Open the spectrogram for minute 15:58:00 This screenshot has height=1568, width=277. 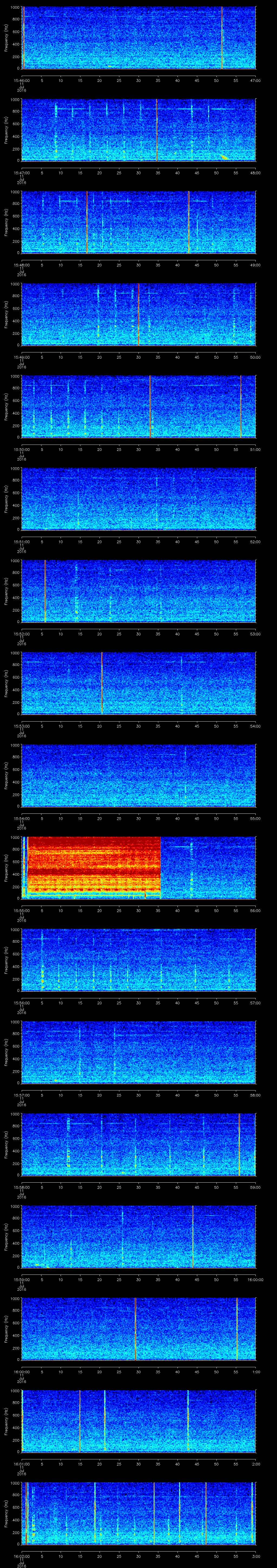pyautogui.click(x=139, y=1144)
